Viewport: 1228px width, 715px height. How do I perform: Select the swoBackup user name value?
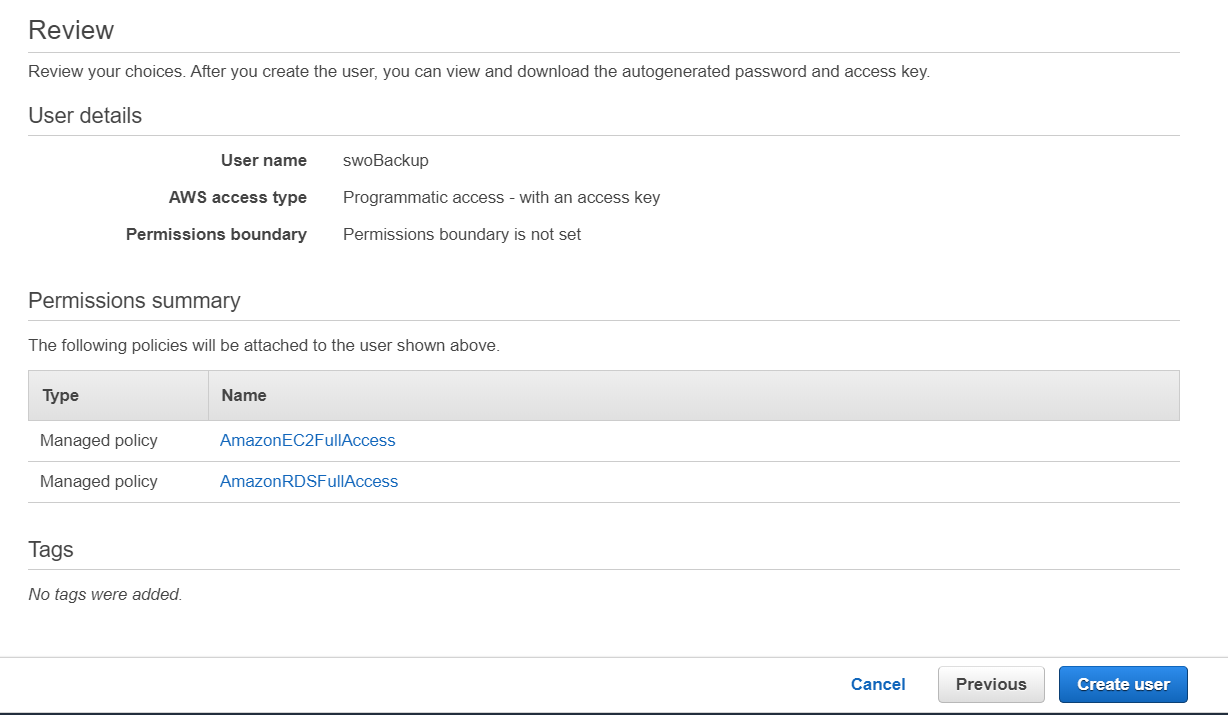point(386,160)
